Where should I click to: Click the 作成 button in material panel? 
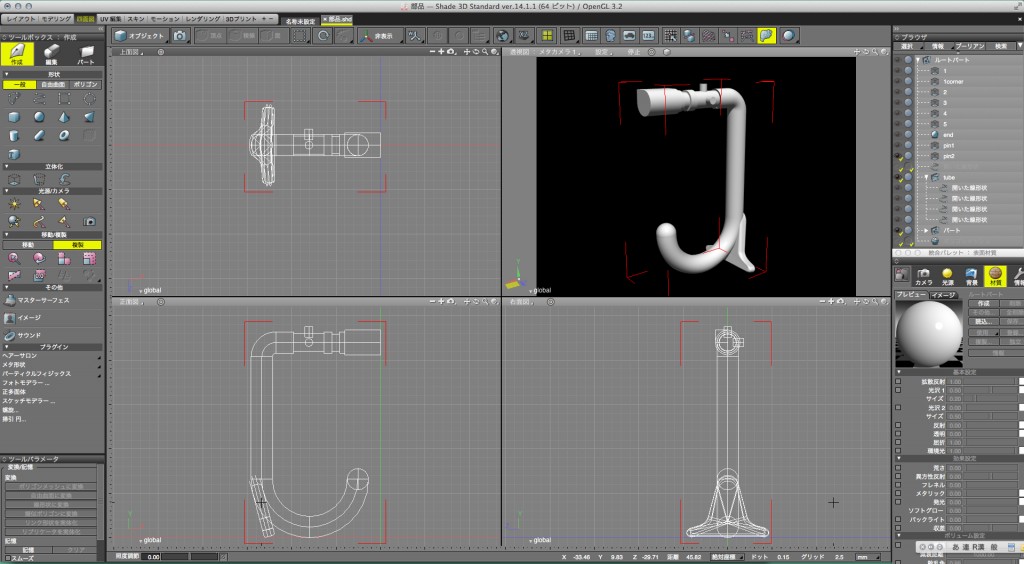[x=984, y=304]
